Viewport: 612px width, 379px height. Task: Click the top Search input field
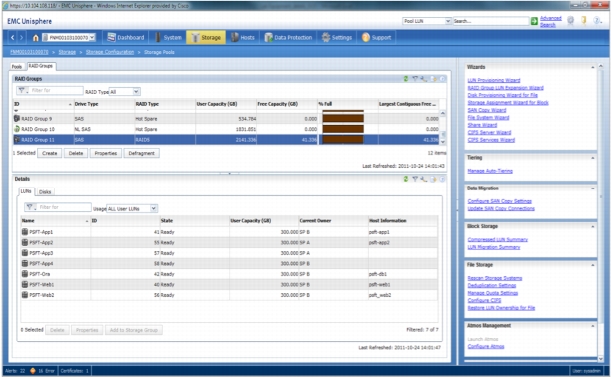pos(491,21)
